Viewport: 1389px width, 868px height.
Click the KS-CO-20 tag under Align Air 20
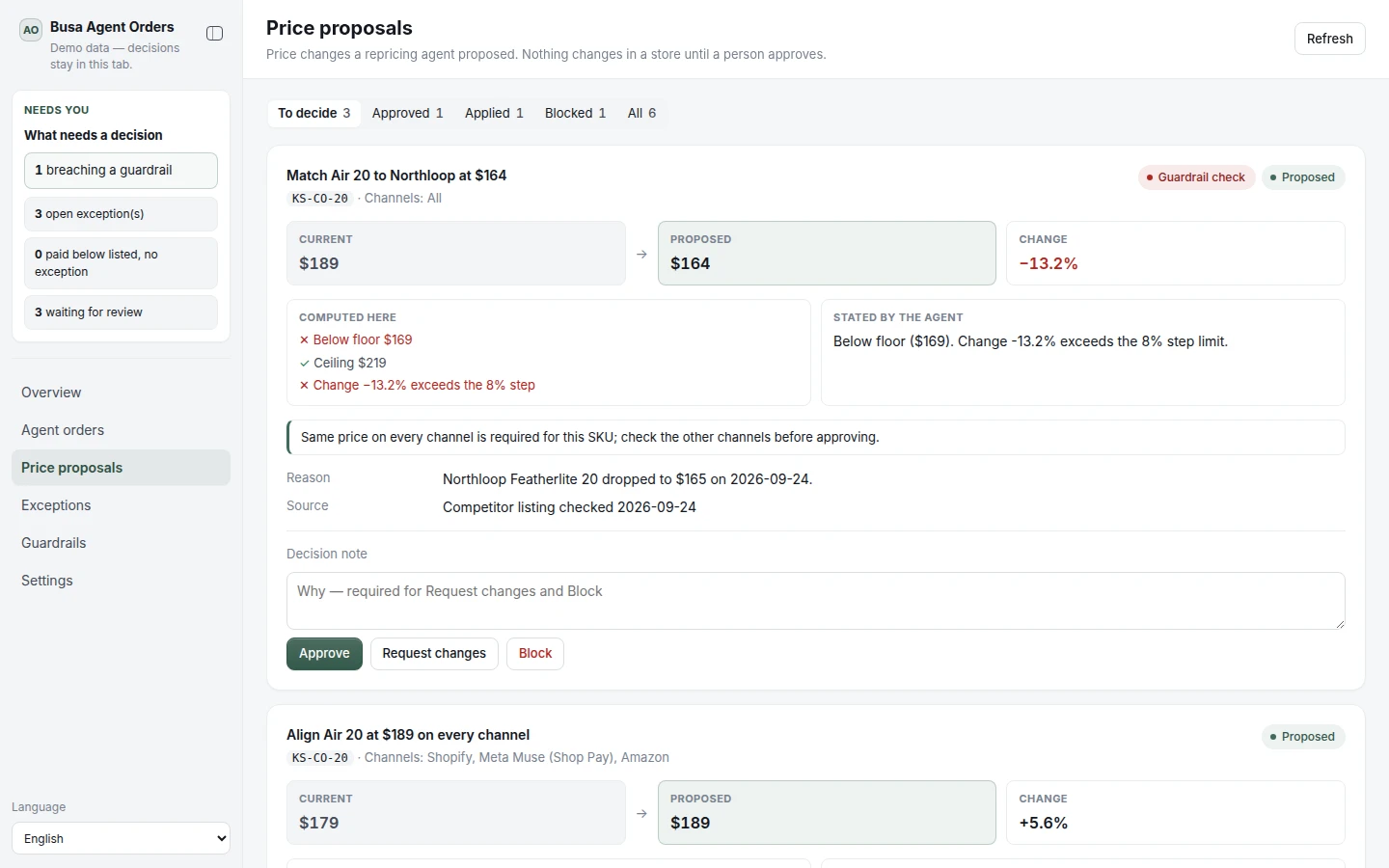coord(320,758)
